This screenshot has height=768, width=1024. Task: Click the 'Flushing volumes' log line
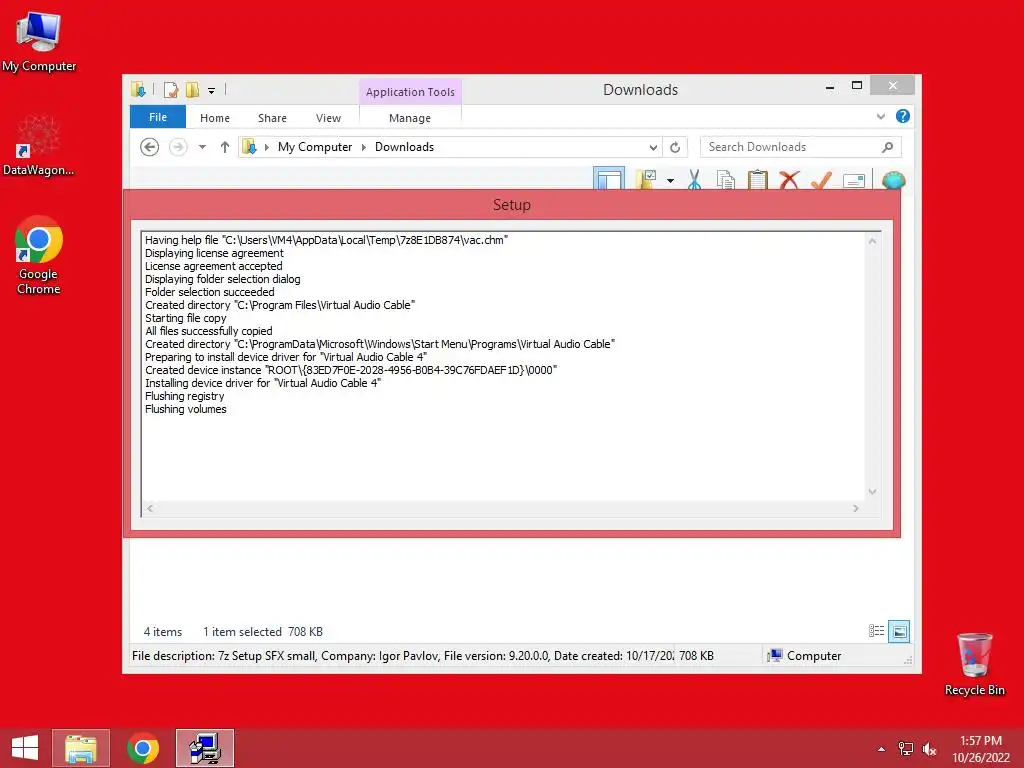coord(185,409)
